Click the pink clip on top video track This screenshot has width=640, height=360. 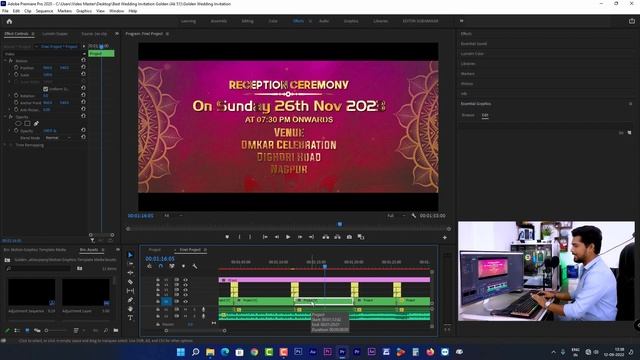click(x=324, y=280)
